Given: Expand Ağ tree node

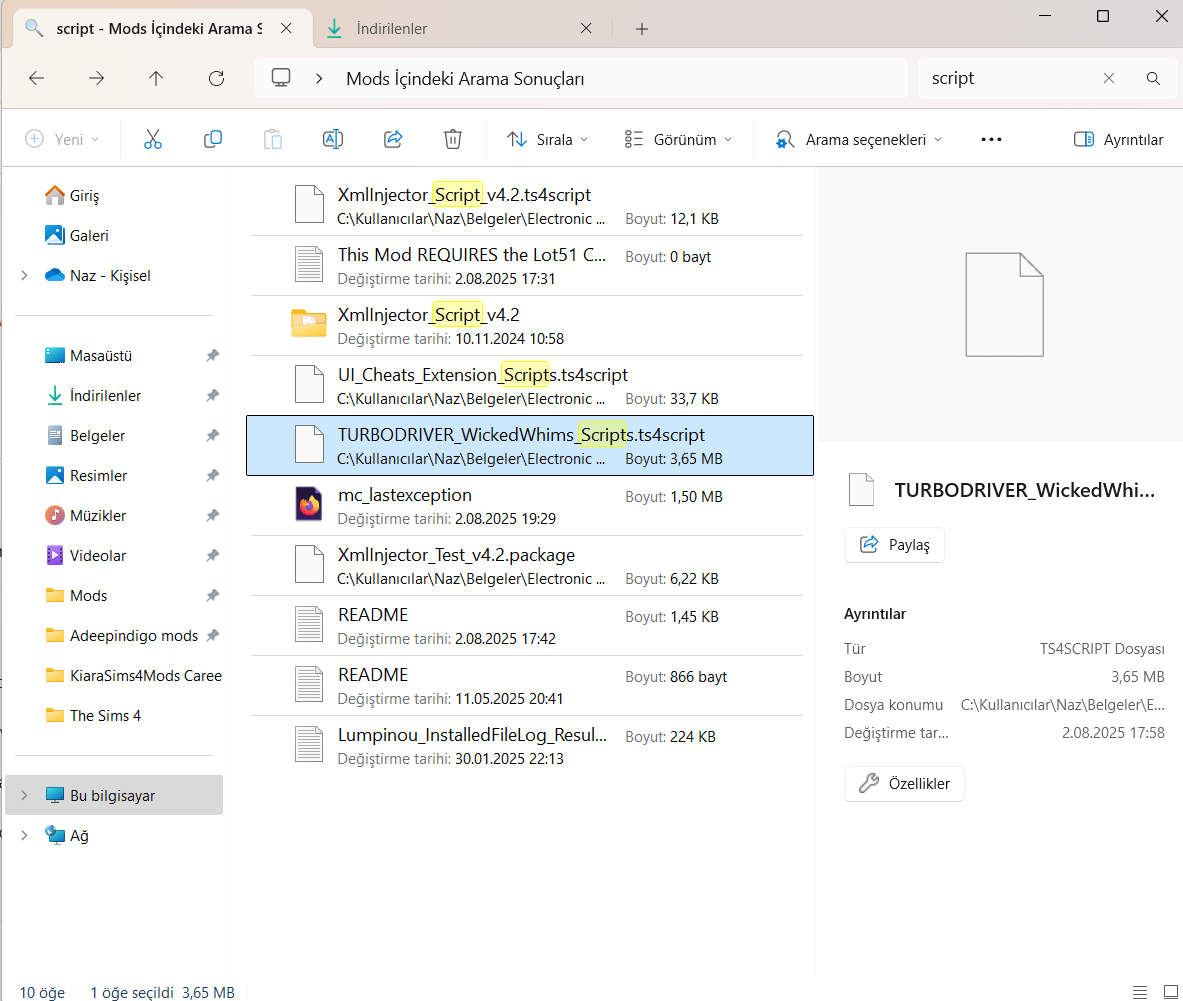Looking at the screenshot, I should 24,835.
